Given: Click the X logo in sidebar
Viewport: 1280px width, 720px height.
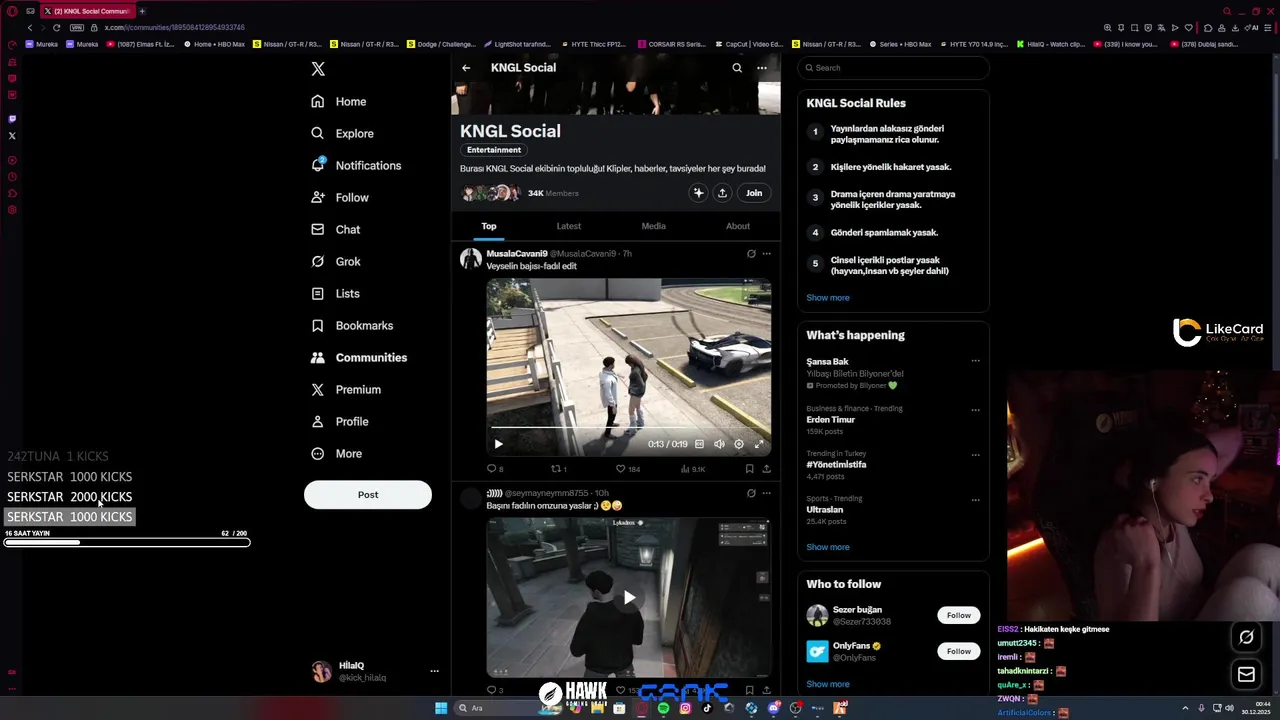Looking at the screenshot, I should pos(318,69).
